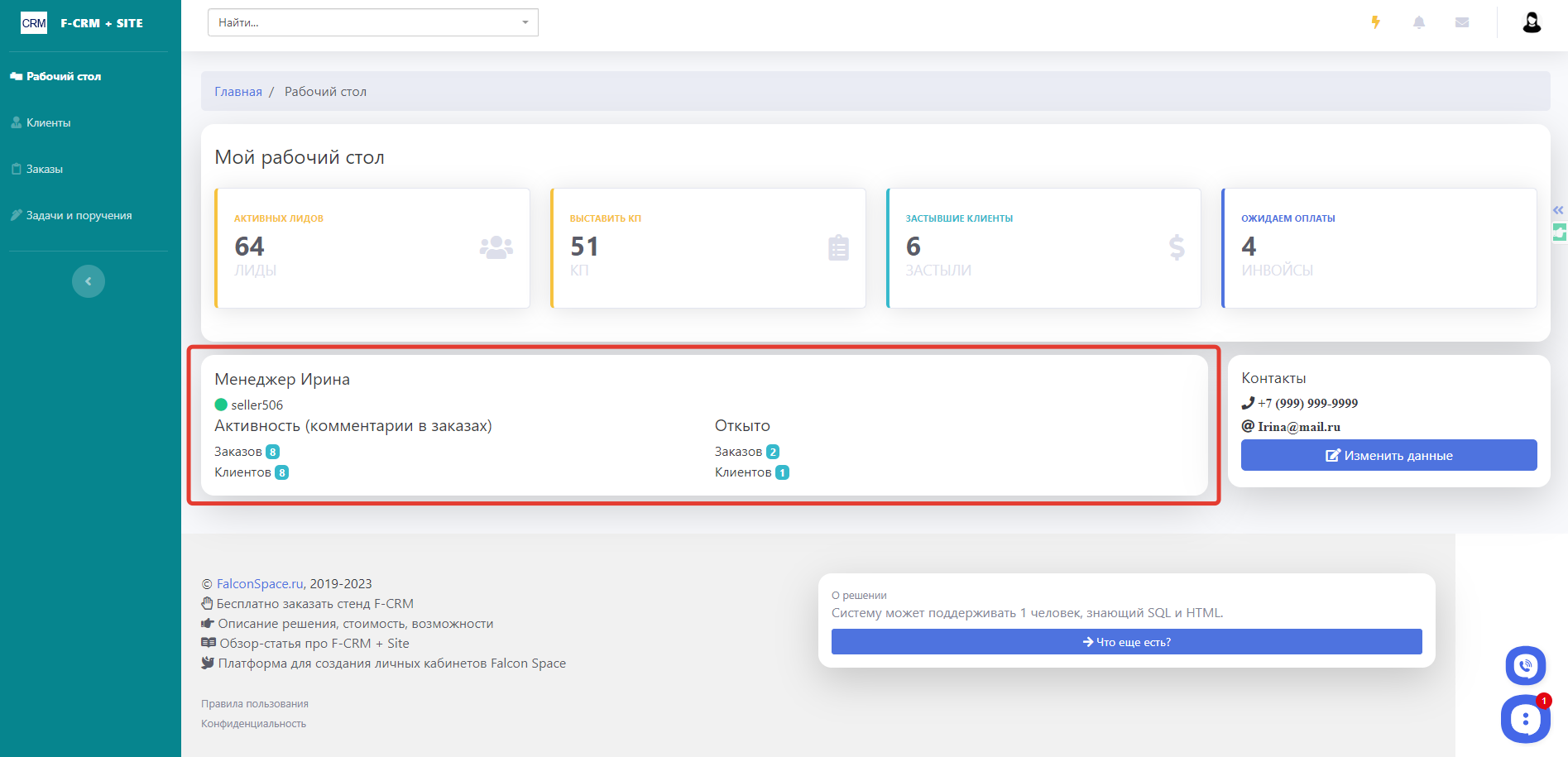Open the phone callback widget
Viewport: 1568px width, 757px height.
click(x=1525, y=665)
